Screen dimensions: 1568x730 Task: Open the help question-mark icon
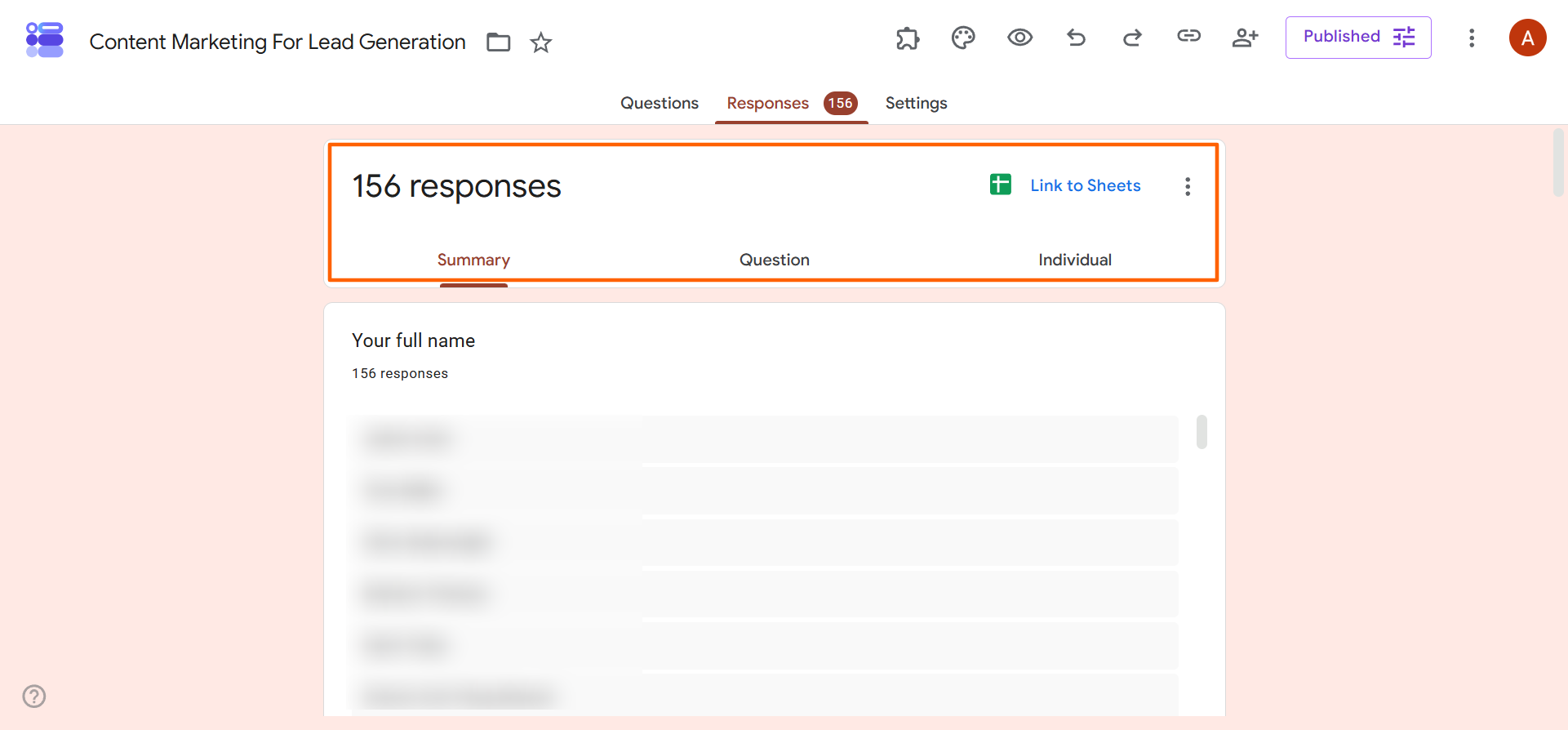point(34,697)
